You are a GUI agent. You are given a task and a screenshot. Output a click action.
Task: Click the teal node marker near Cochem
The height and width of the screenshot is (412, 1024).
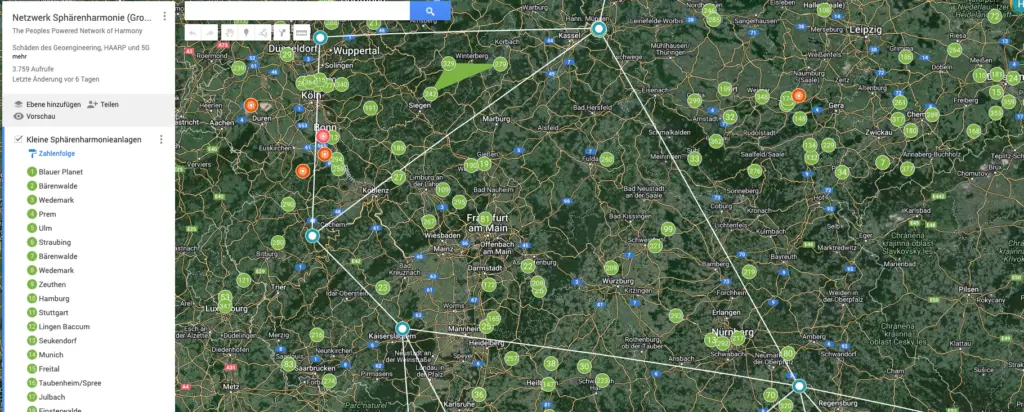(x=312, y=236)
